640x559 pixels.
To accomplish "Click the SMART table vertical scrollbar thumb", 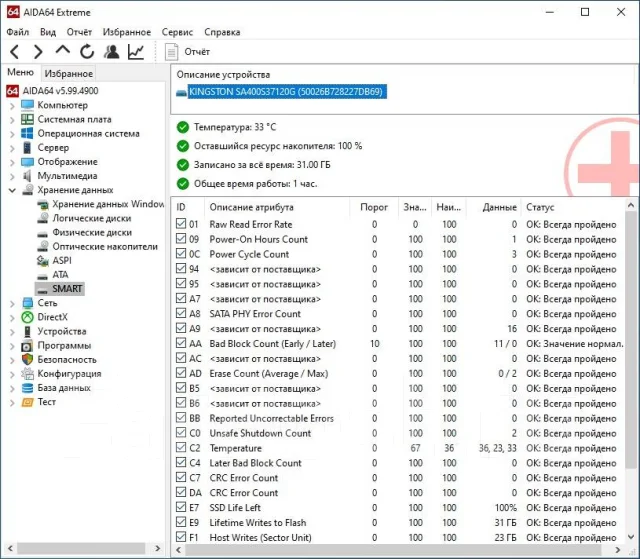I will pyautogui.click(x=630, y=339).
